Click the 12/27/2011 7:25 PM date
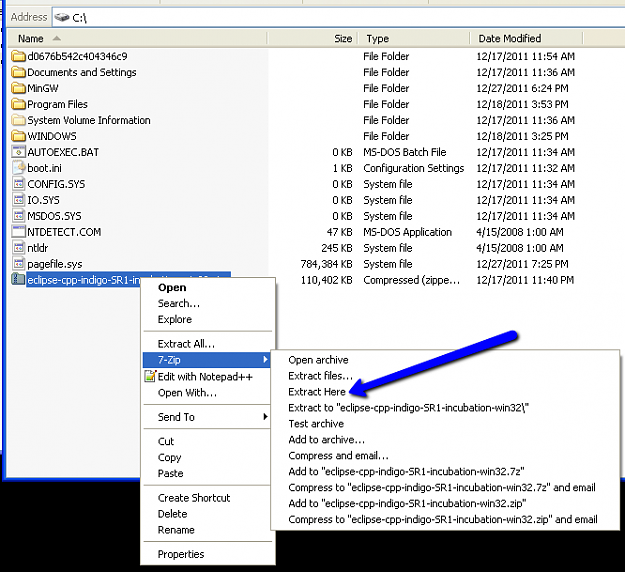 (523, 264)
